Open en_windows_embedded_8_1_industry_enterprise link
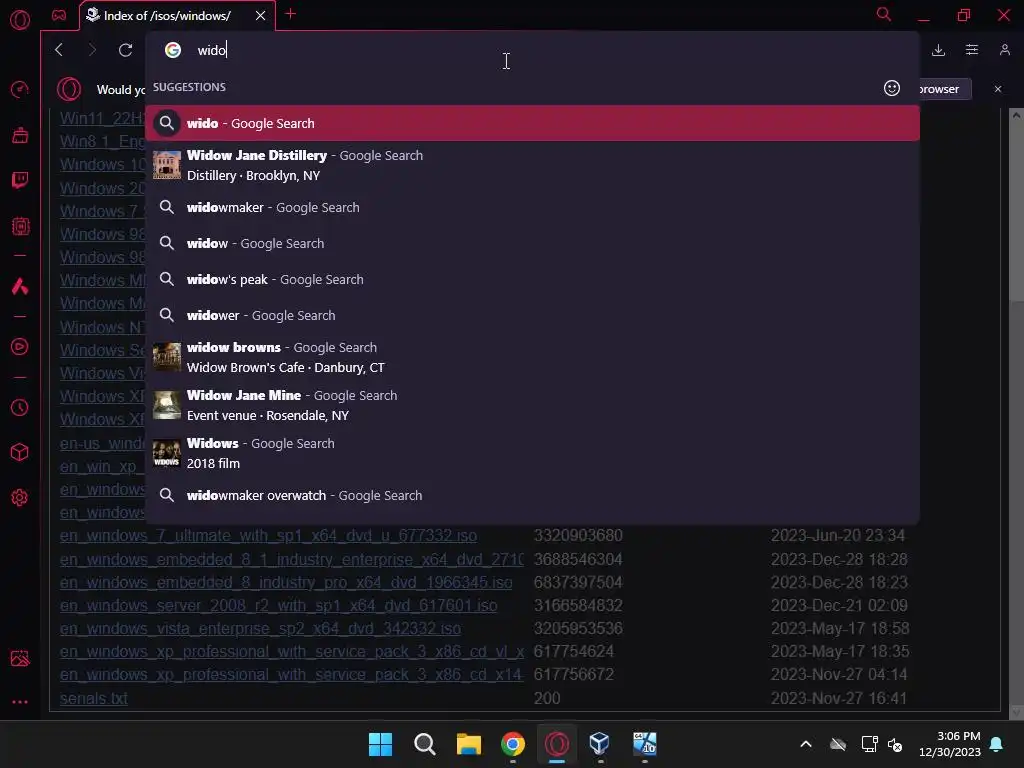 (x=291, y=560)
